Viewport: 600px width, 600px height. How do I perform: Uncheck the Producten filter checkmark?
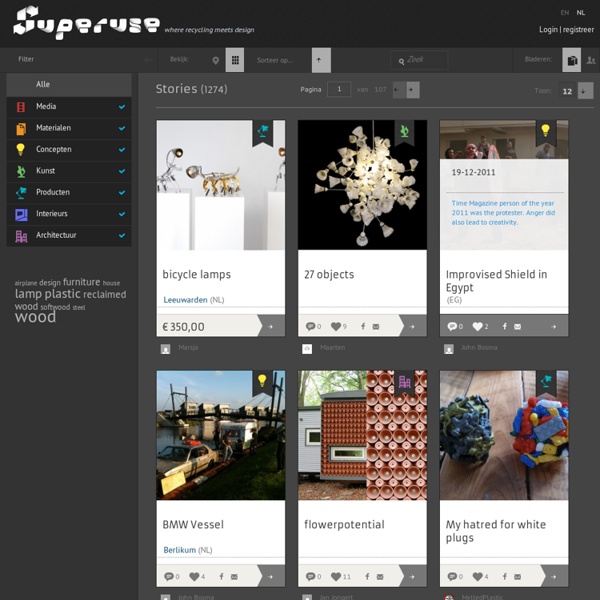pyautogui.click(x=122, y=192)
